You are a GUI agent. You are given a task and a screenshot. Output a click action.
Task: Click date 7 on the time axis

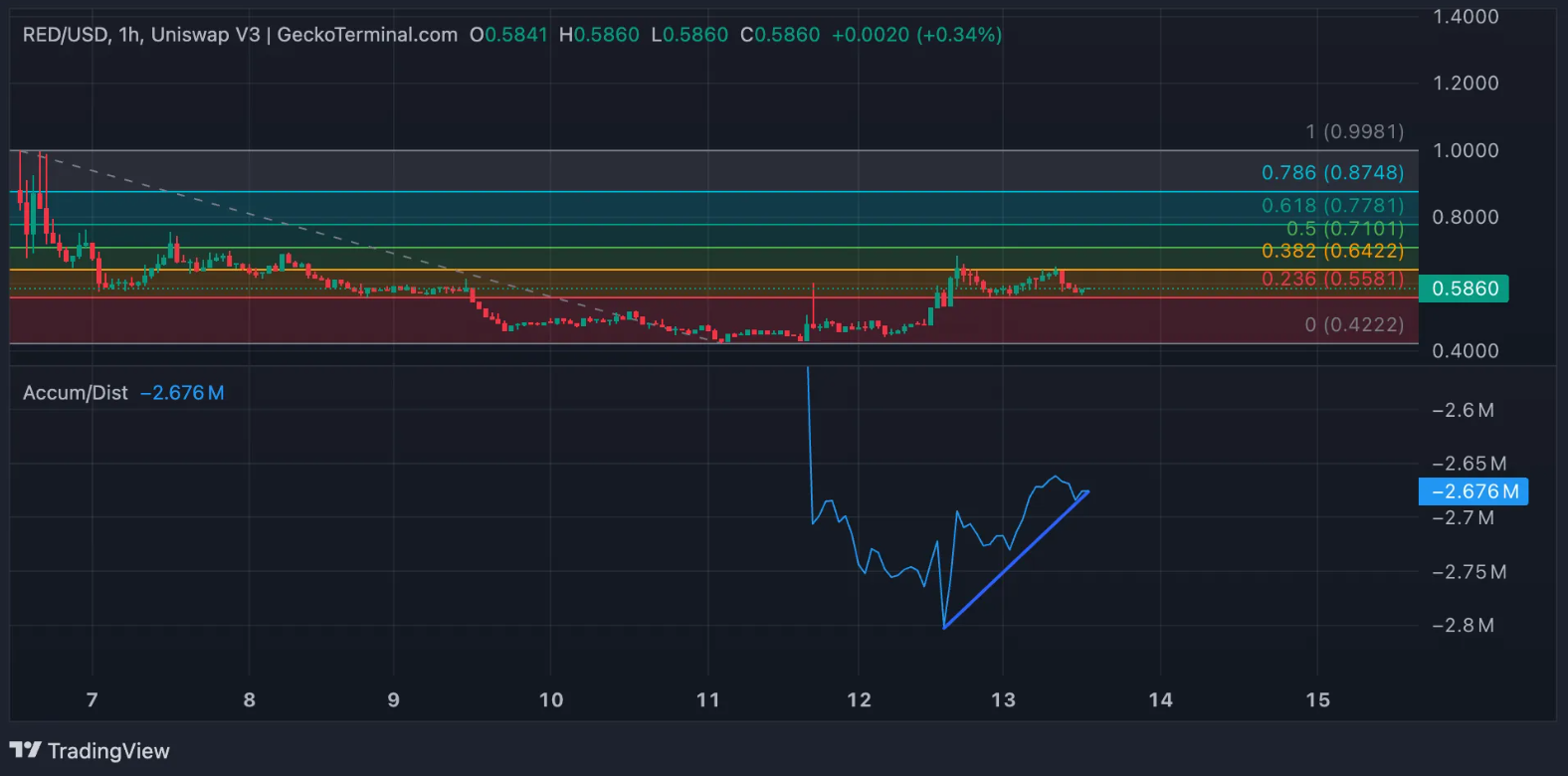93,699
